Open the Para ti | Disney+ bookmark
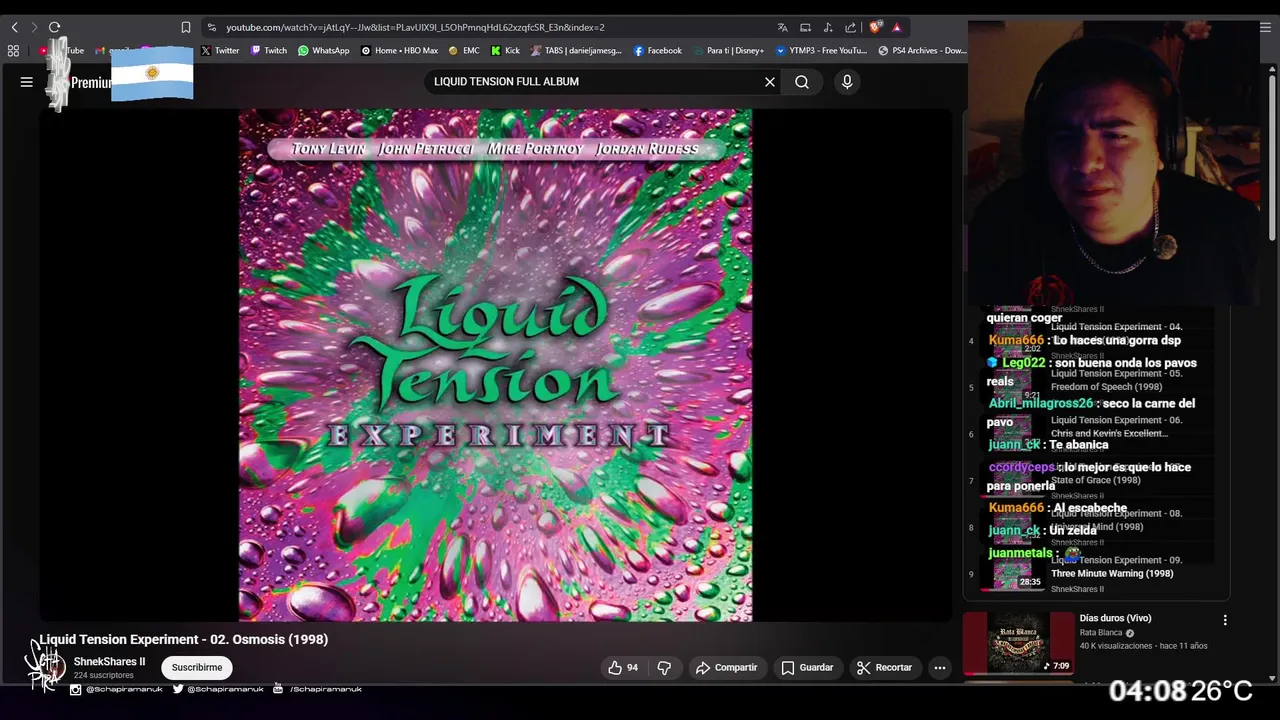 click(x=728, y=50)
